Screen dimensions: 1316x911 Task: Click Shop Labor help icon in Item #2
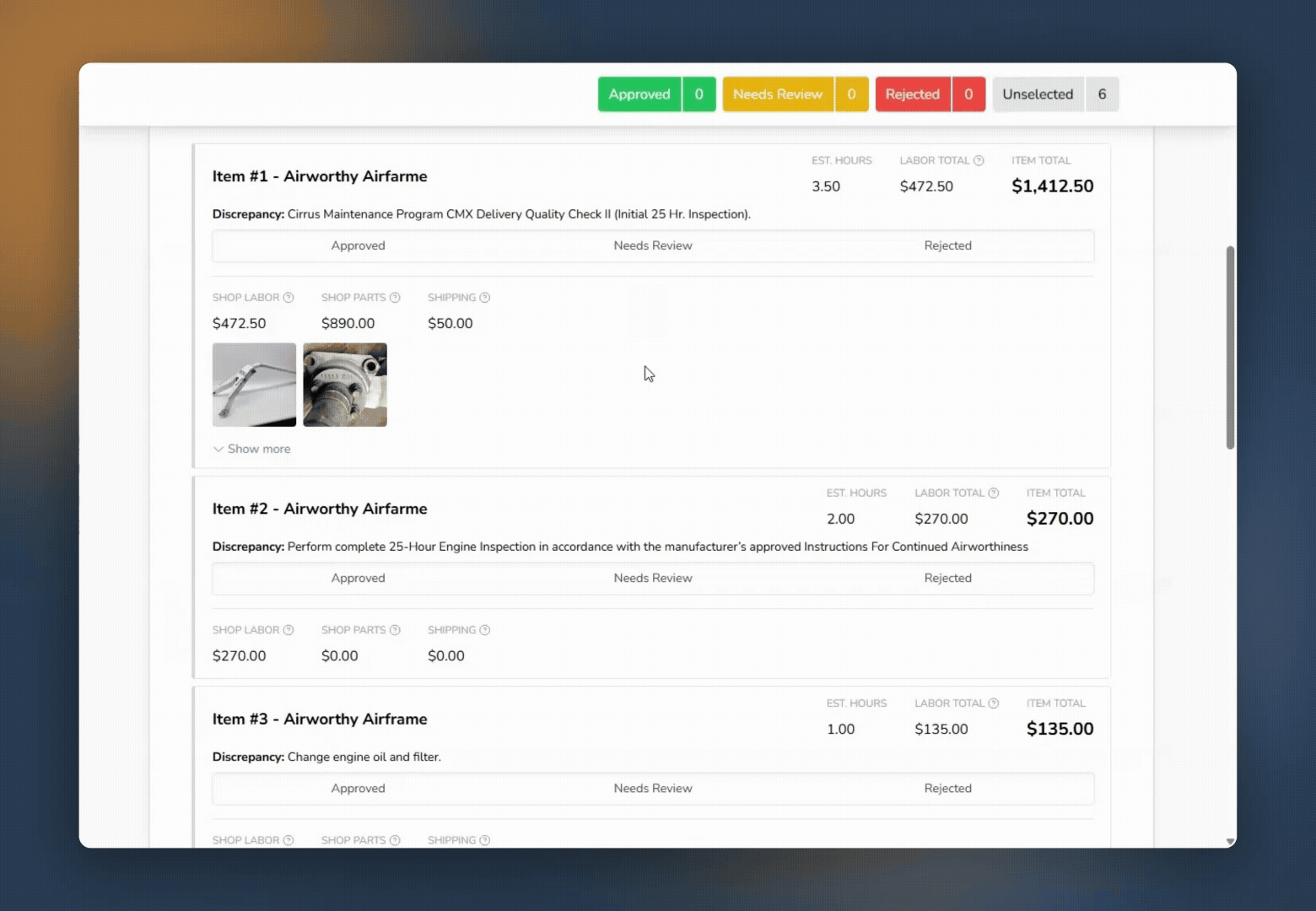coord(289,630)
